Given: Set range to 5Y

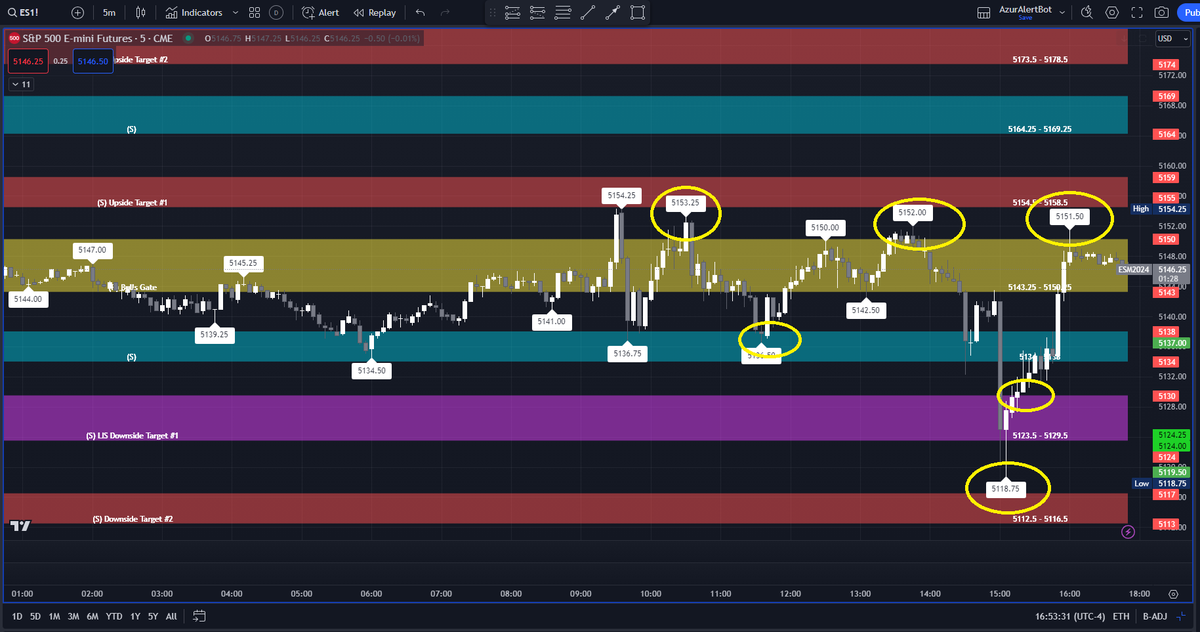Looking at the screenshot, I should pos(152,616).
